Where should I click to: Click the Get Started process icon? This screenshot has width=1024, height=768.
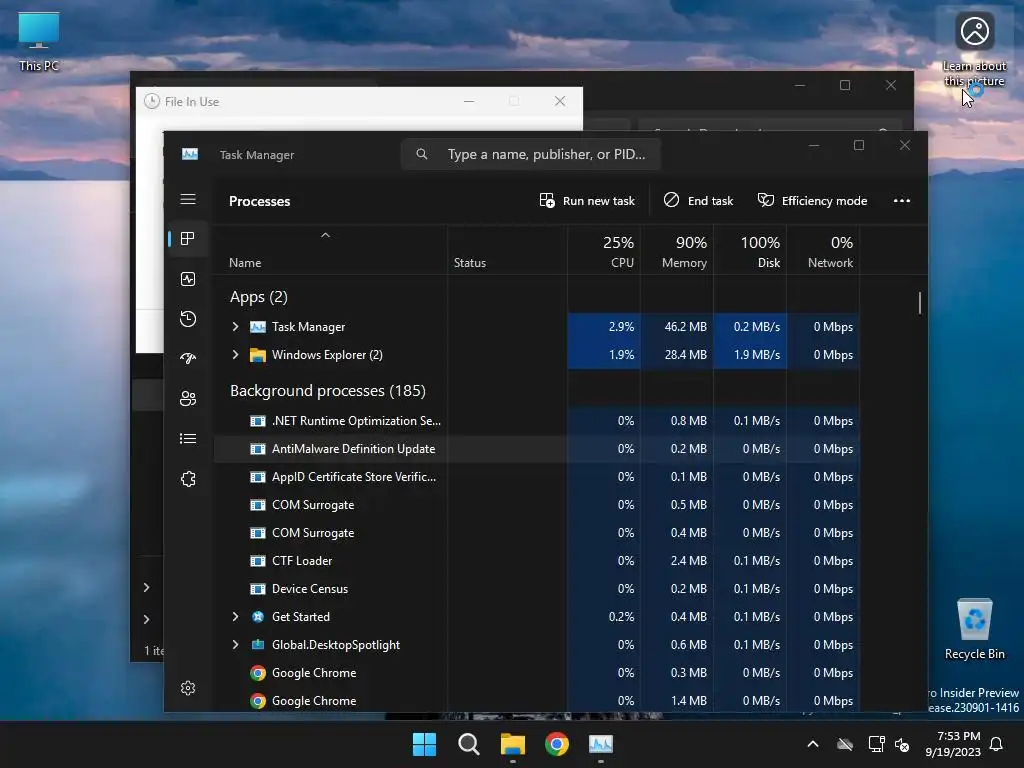tap(258, 616)
